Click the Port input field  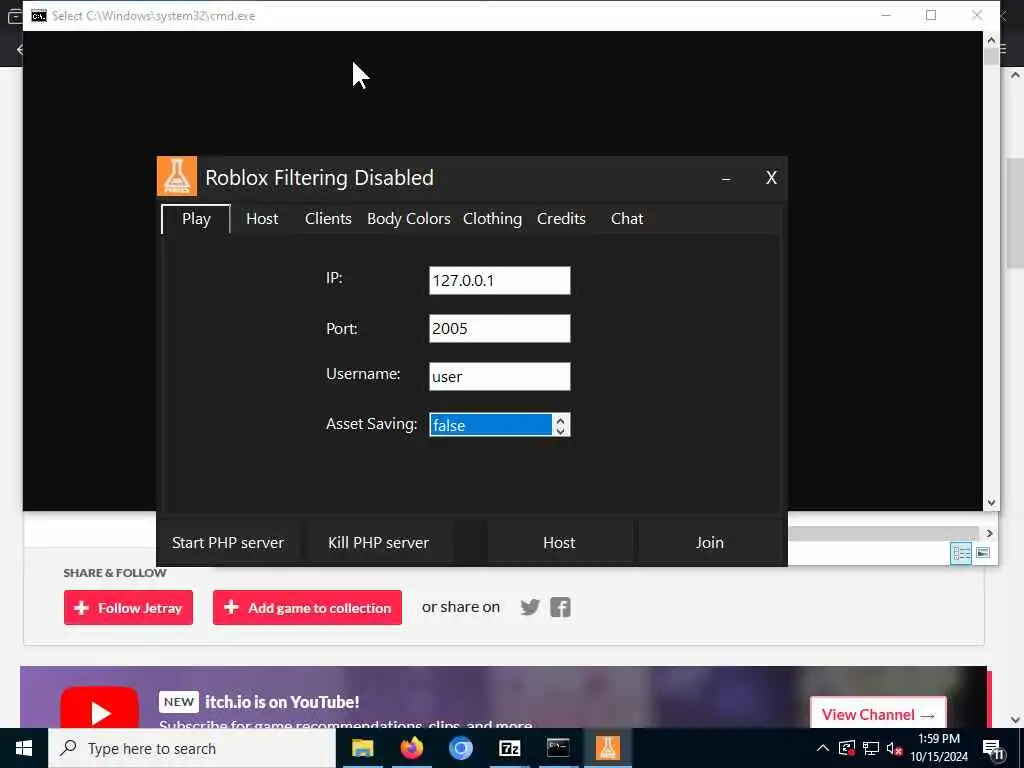click(x=500, y=328)
